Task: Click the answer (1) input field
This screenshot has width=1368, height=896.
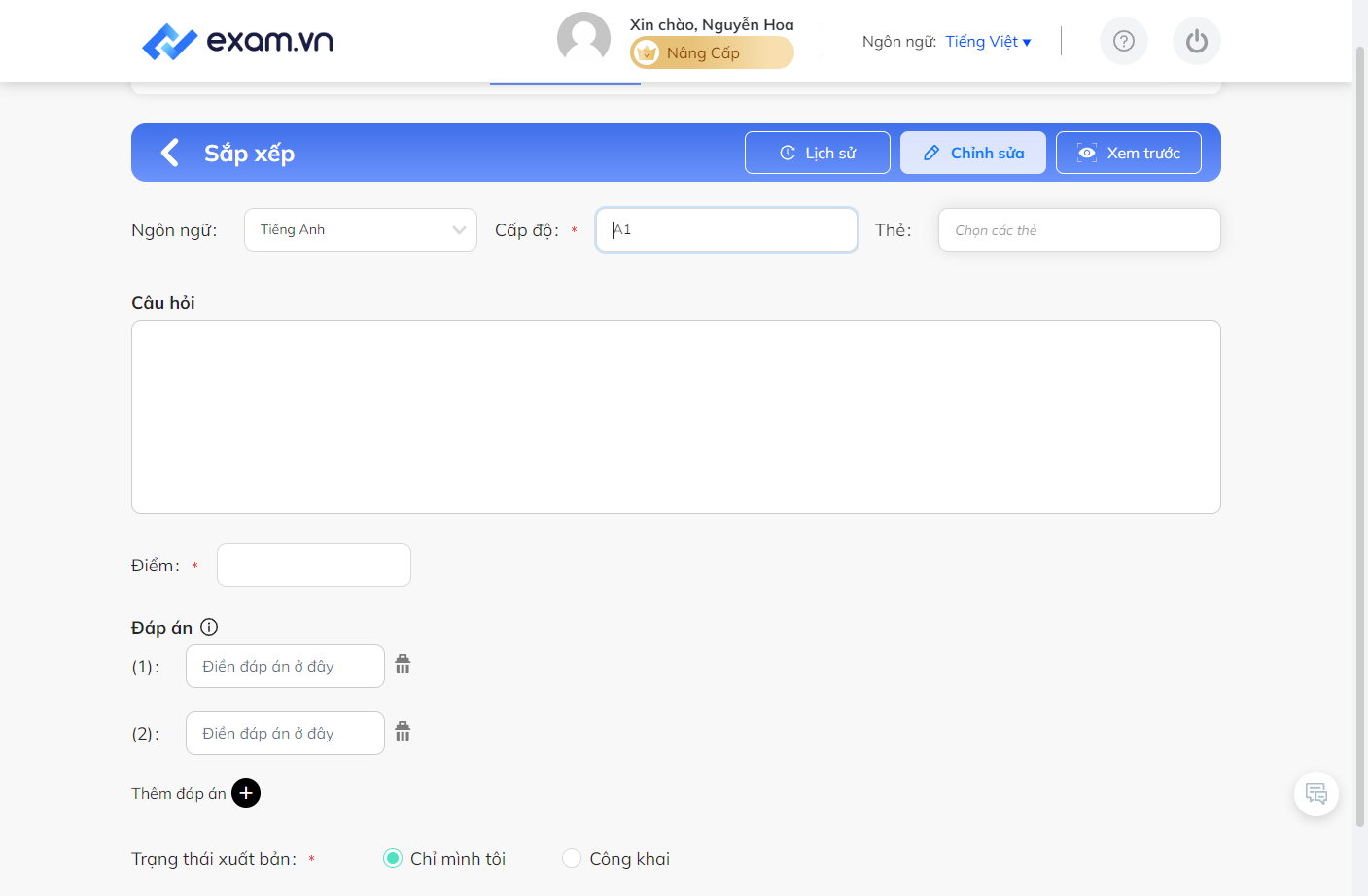Action: coord(285,666)
